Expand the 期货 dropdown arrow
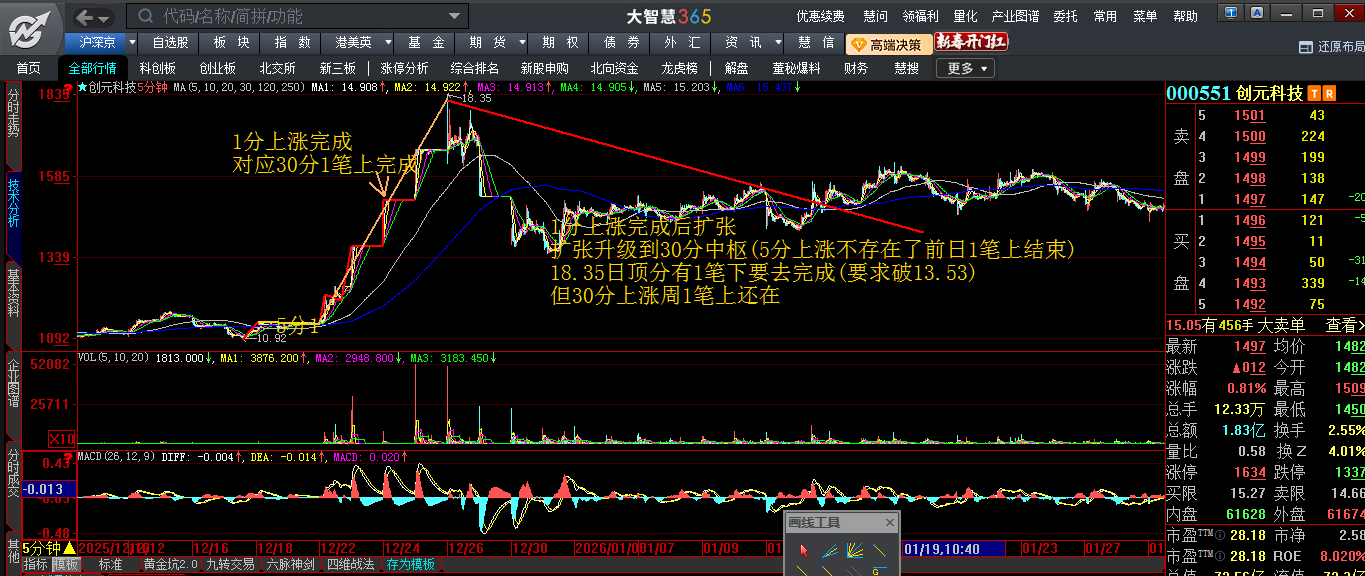 coord(524,43)
